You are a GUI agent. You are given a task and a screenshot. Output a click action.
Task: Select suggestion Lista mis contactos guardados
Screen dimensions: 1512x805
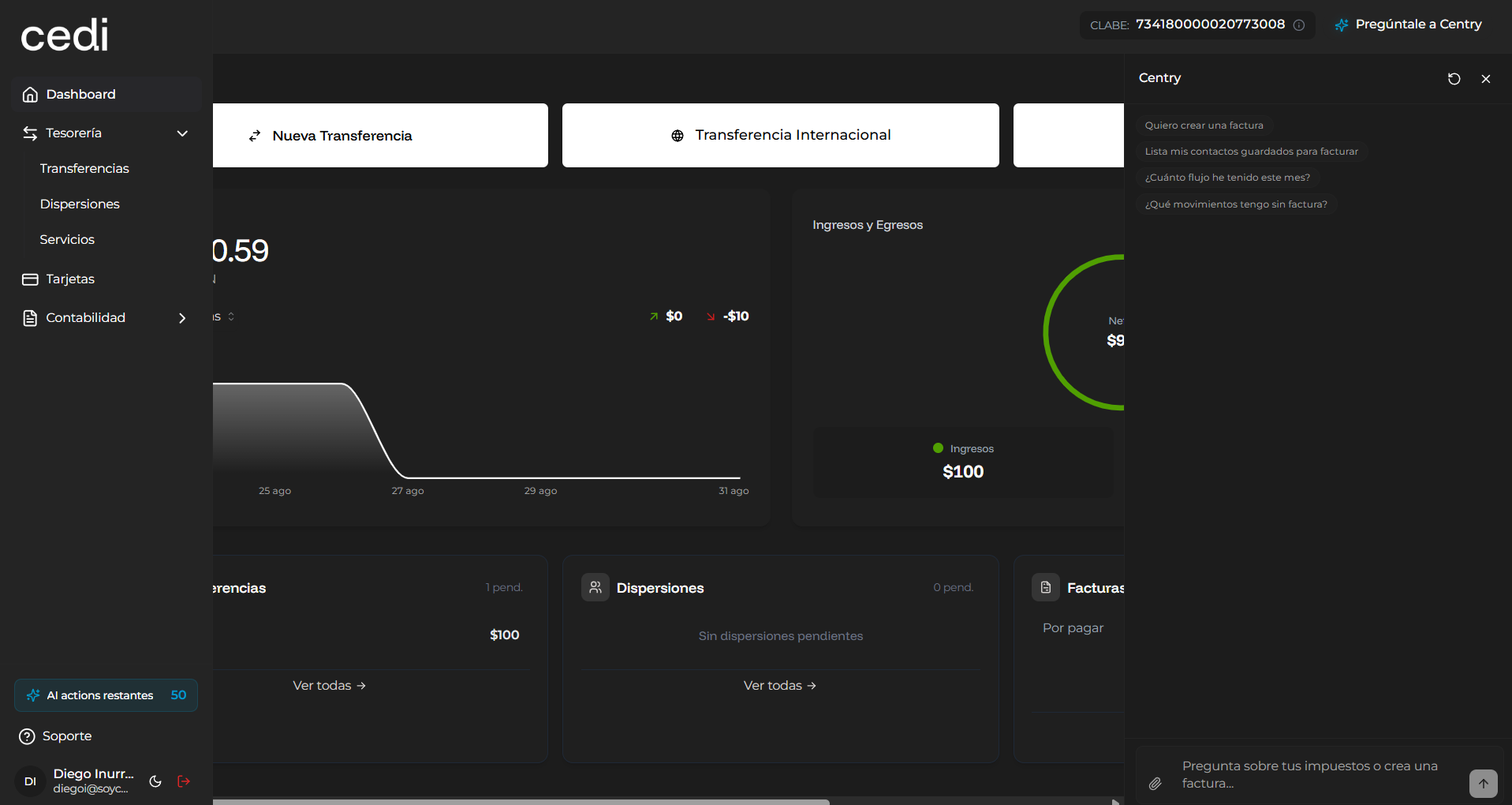pos(1252,152)
